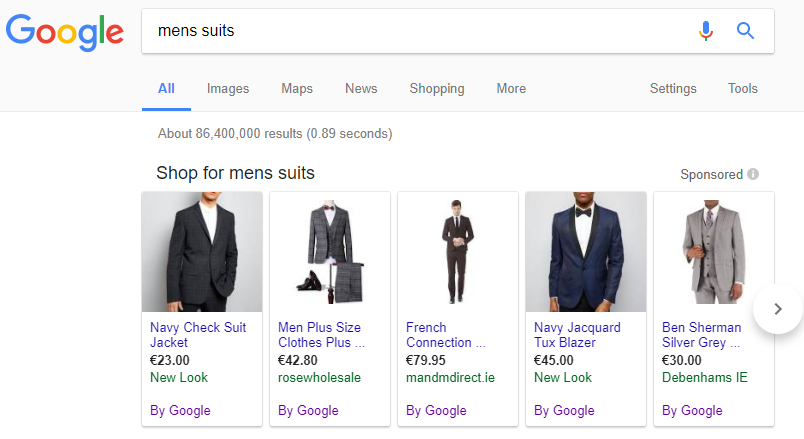This screenshot has height=439, width=804.
Task: Open the Navy Jacquard Tux Blazer image
Action: point(586,252)
